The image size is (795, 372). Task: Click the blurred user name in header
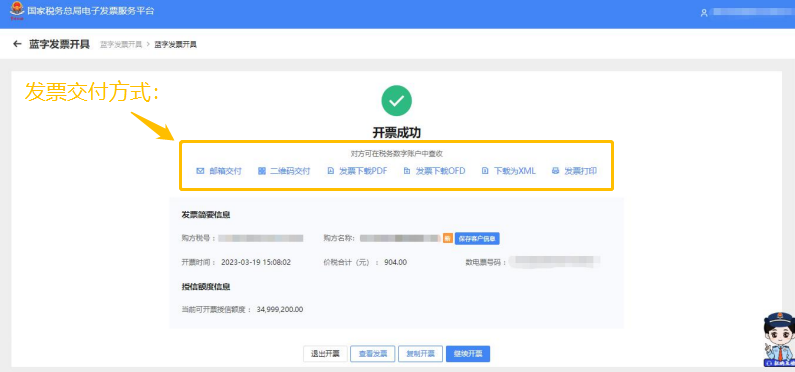pyautogui.click(x=752, y=12)
